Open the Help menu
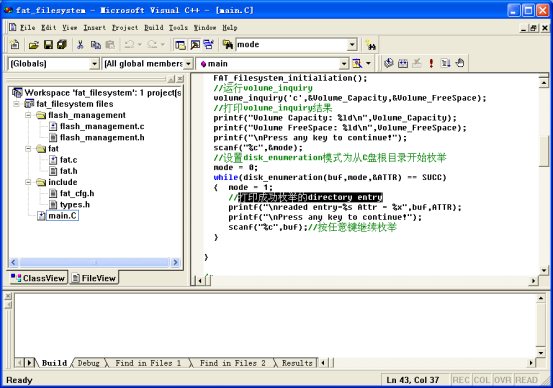The width and height of the screenshot is (553, 388). (230, 28)
